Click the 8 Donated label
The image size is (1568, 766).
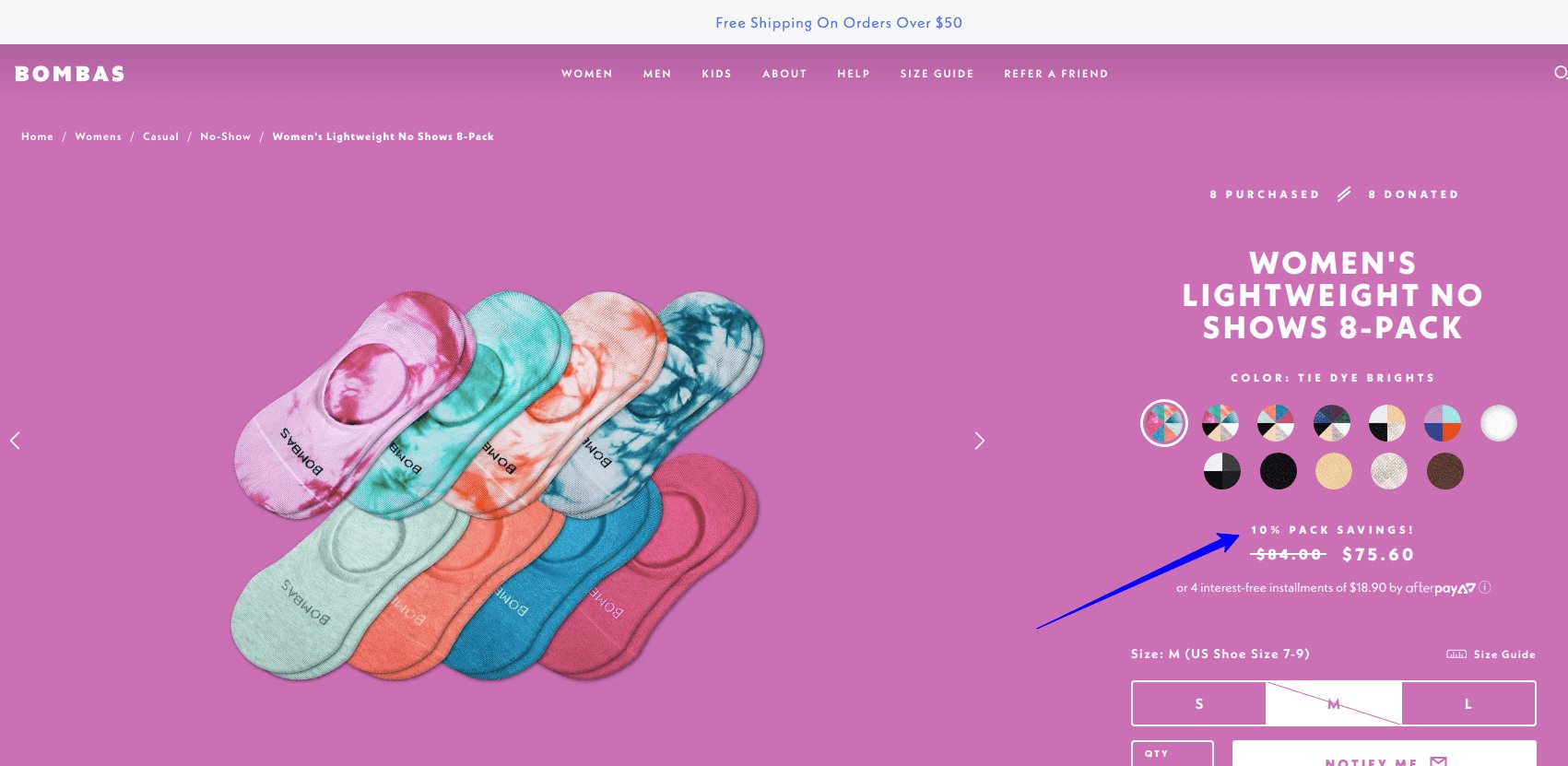(x=1413, y=194)
